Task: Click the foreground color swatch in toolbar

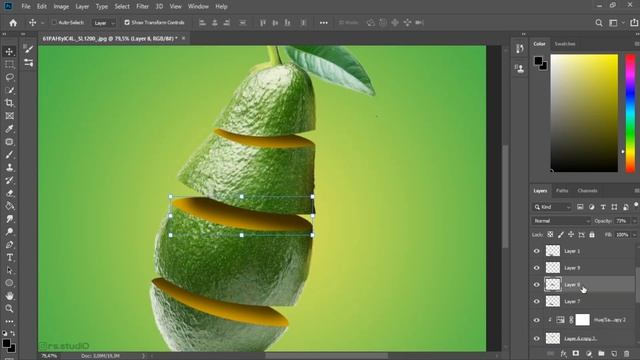Action: pos(7,344)
